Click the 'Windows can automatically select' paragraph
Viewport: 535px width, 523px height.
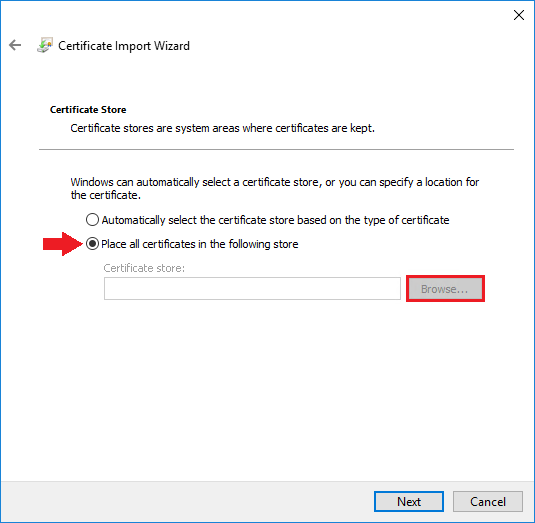pos(275,188)
